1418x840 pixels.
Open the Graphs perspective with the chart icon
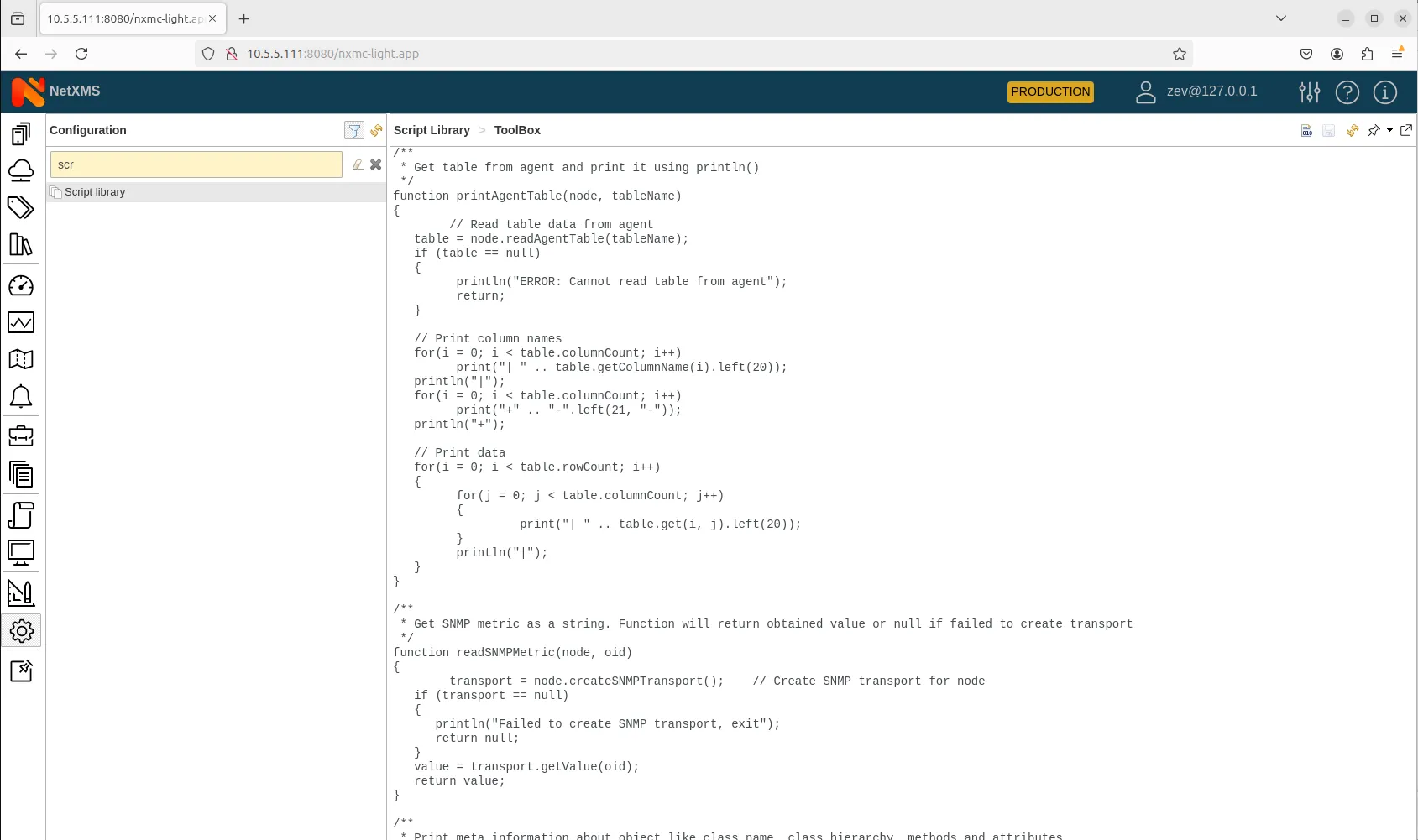click(x=22, y=322)
